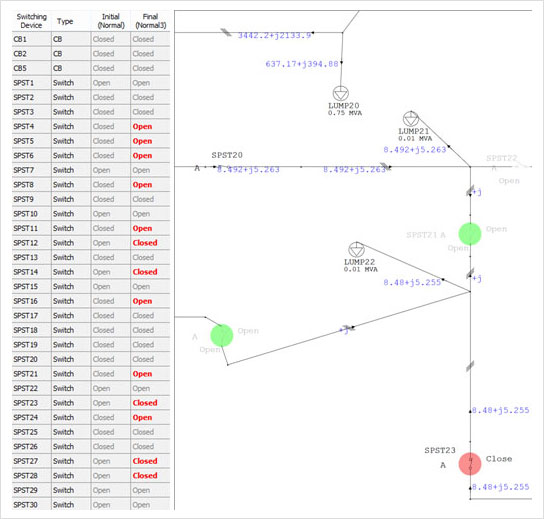544x519 pixels.
Task: Click the 637.17+j394.88 power flow value
Action: point(301,64)
